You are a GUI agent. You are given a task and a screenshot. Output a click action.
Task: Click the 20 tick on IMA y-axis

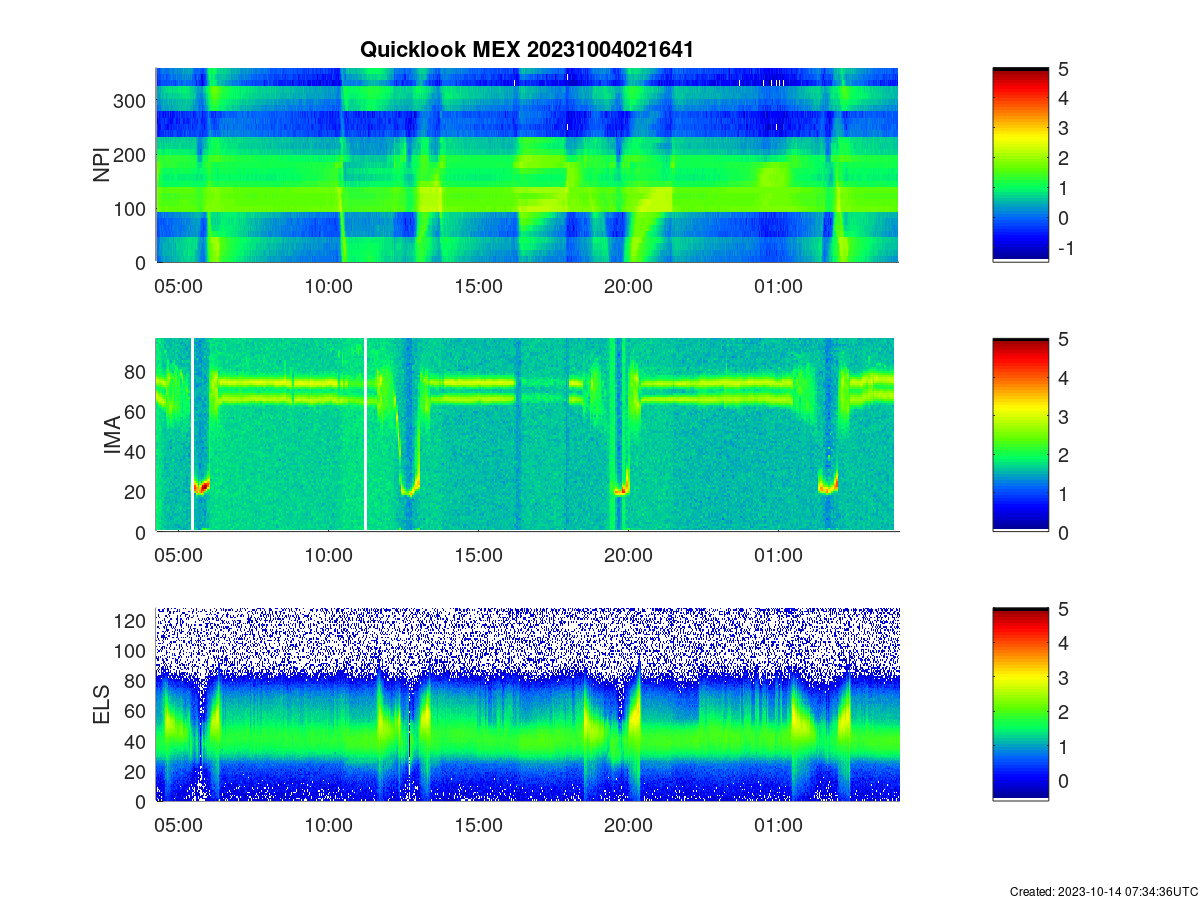pos(137,492)
